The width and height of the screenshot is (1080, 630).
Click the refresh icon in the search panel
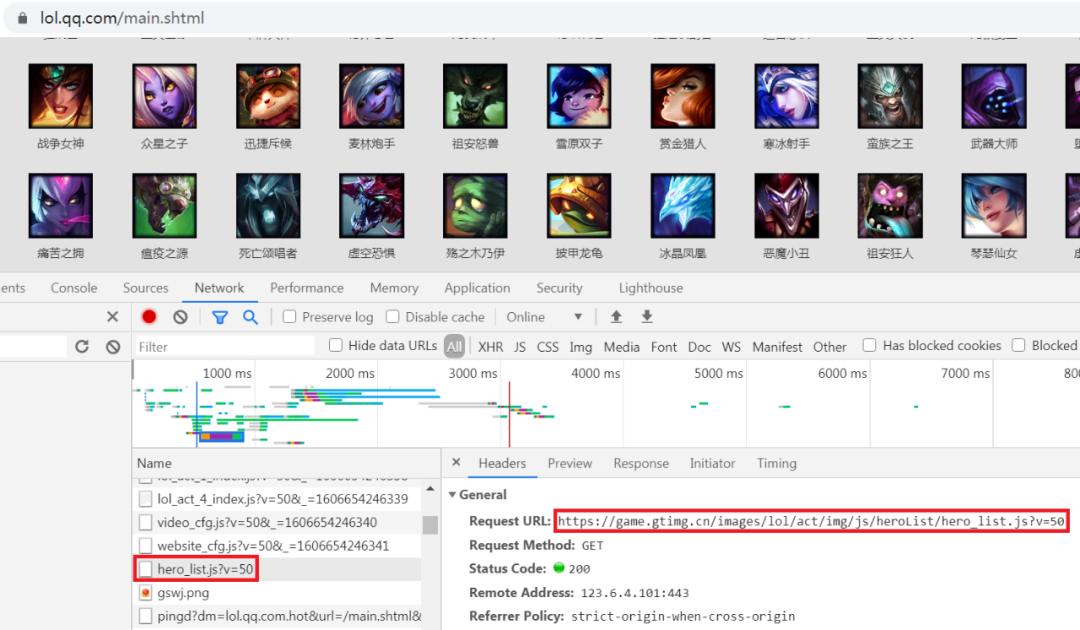tap(82, 346)
